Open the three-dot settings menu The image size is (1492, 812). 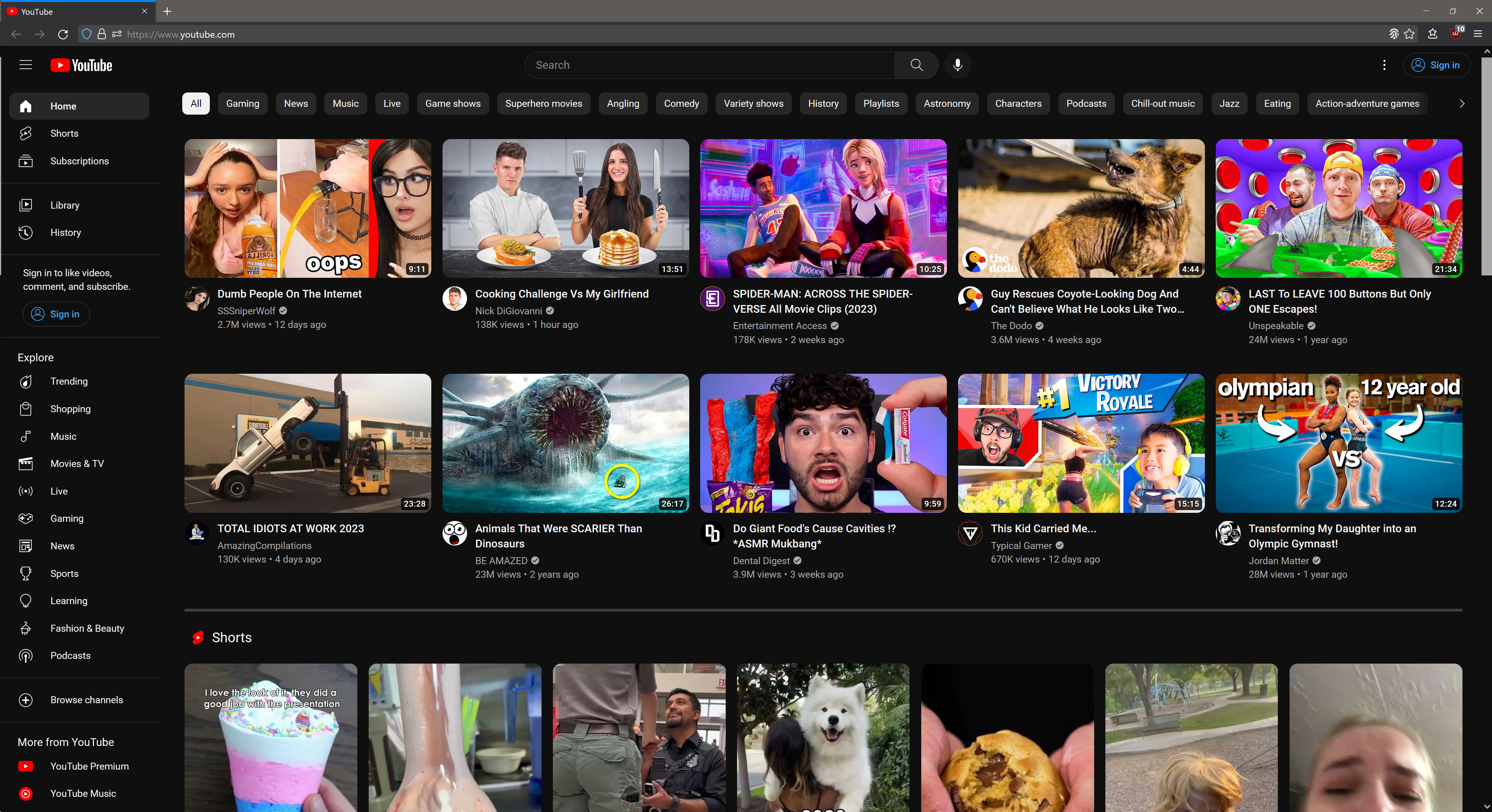click(1384, 65)
